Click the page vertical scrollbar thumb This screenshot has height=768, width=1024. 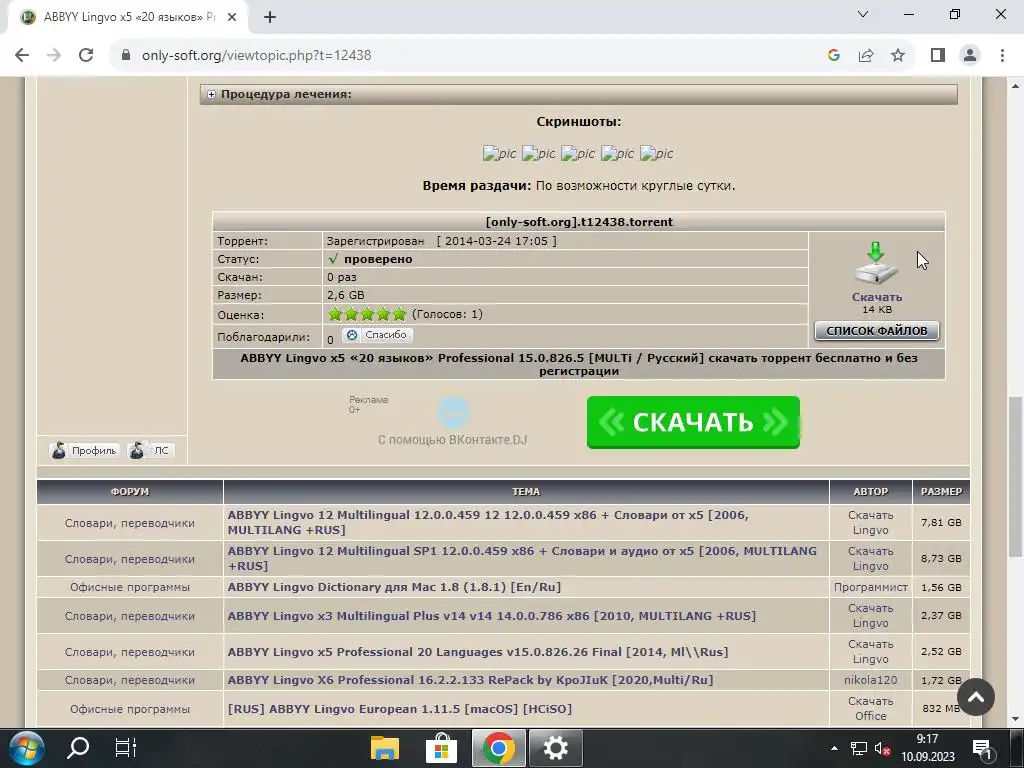point(1016,477)
